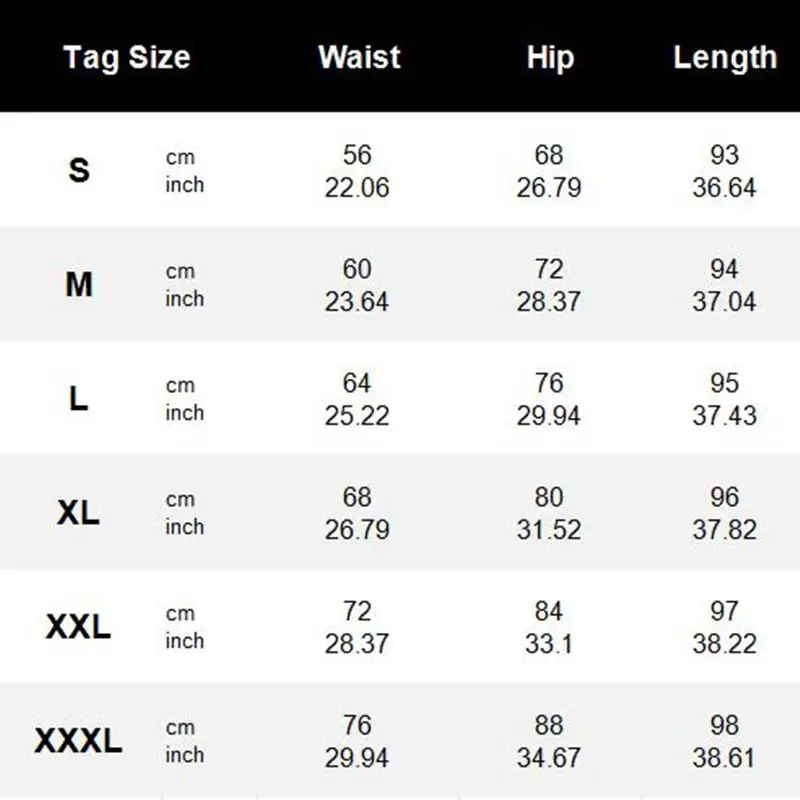This screenshot has height=800, width=800.
Task: Click the 33.1 inch hip value
Action: (x=549, y=644)
